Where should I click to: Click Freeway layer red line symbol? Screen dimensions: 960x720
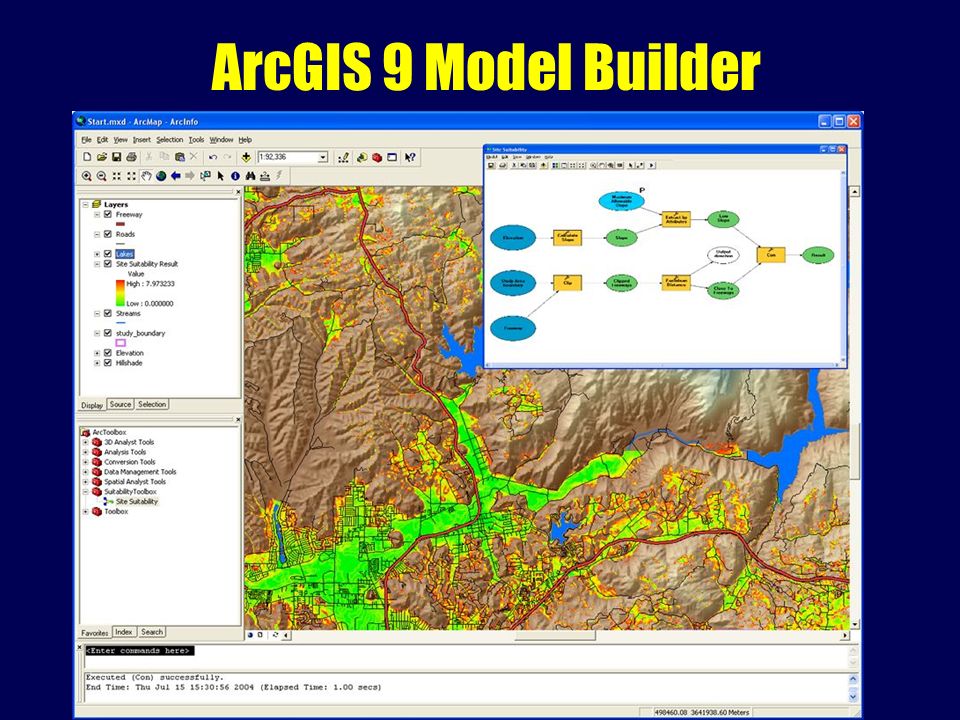(120, 224)
